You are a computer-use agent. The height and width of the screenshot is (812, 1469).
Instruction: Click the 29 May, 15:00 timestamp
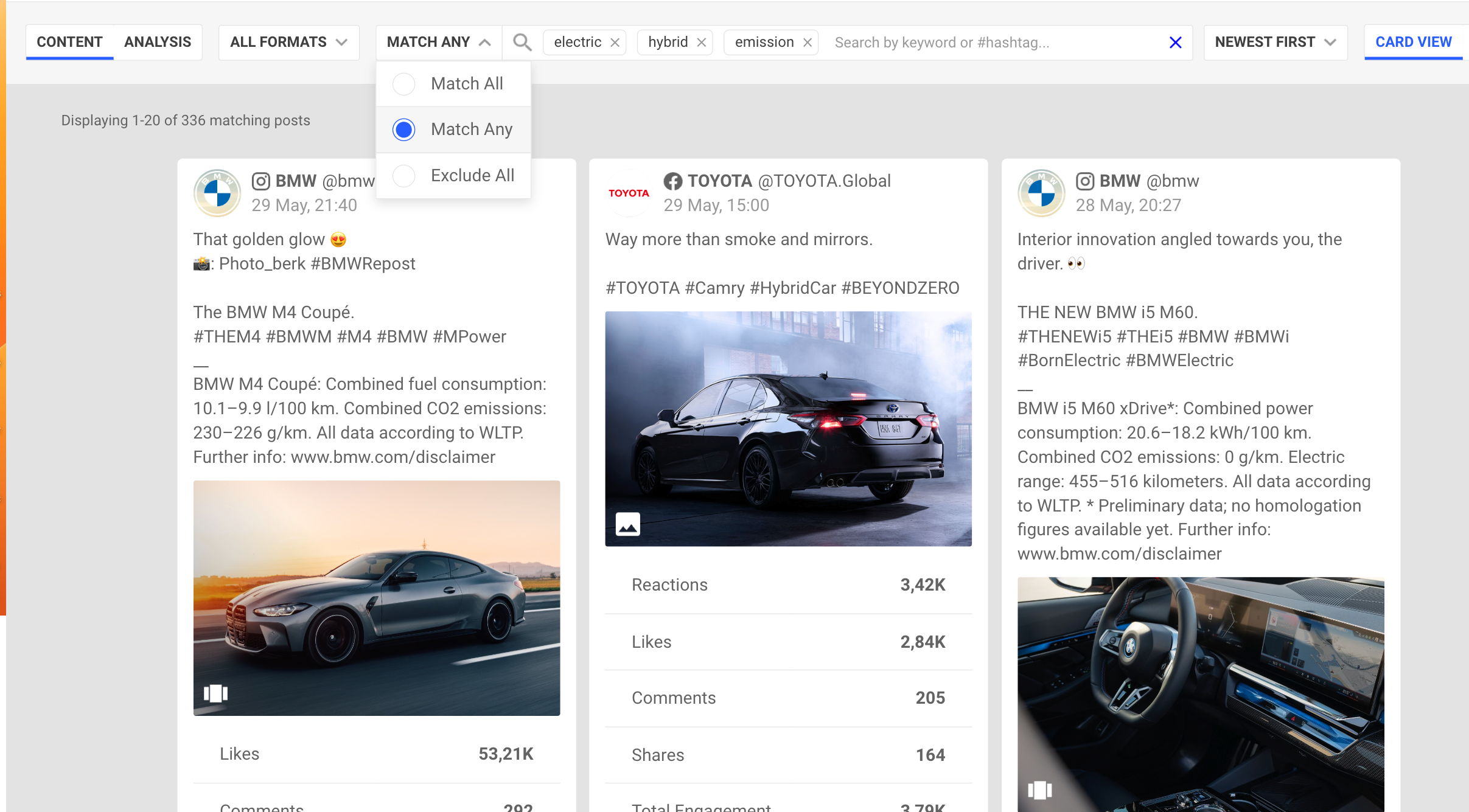716,206
